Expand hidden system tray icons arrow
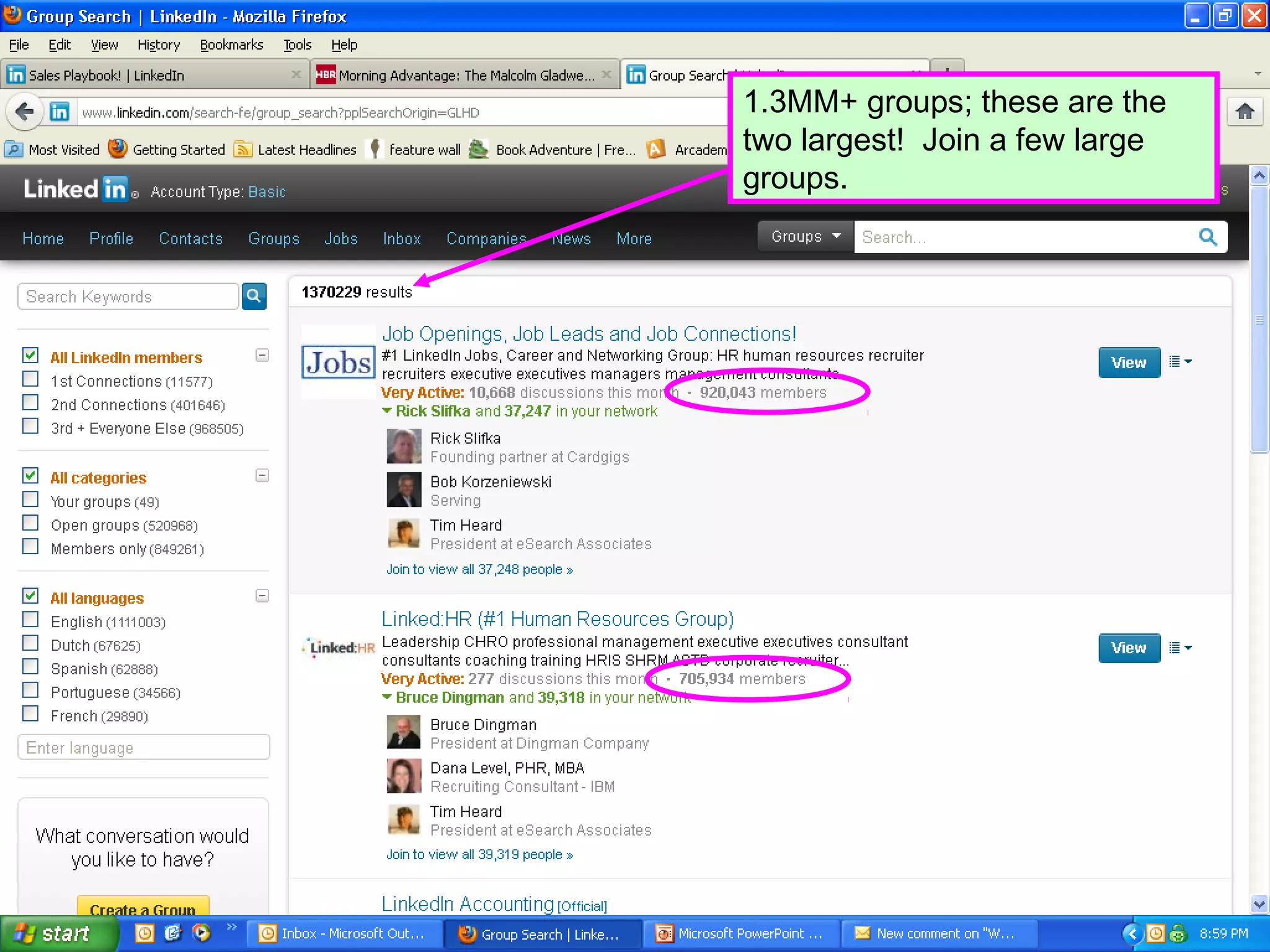Screen dimensions: 1270x952 click(1132, 933)
